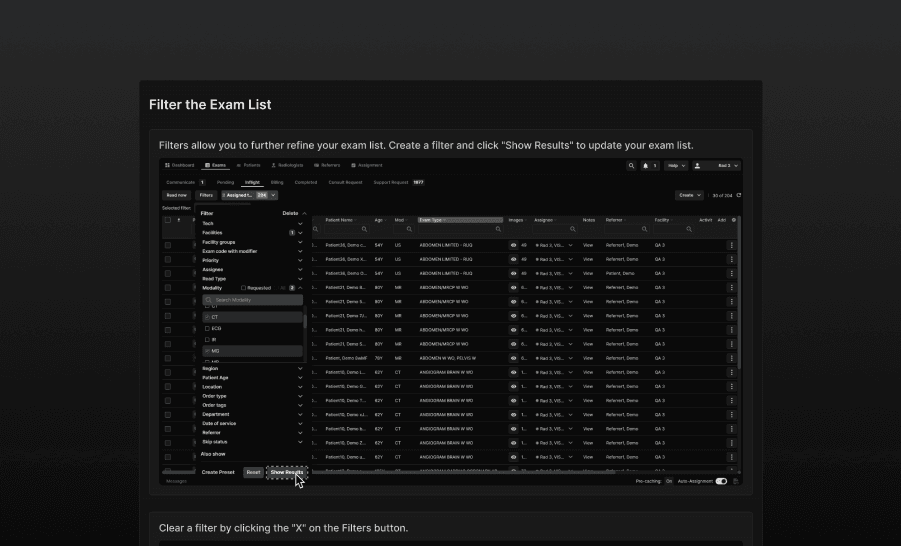The height and width of the screenshot is (546, 901).
Task: Click search icon in Mod column filter
Action: click(409, 229)
